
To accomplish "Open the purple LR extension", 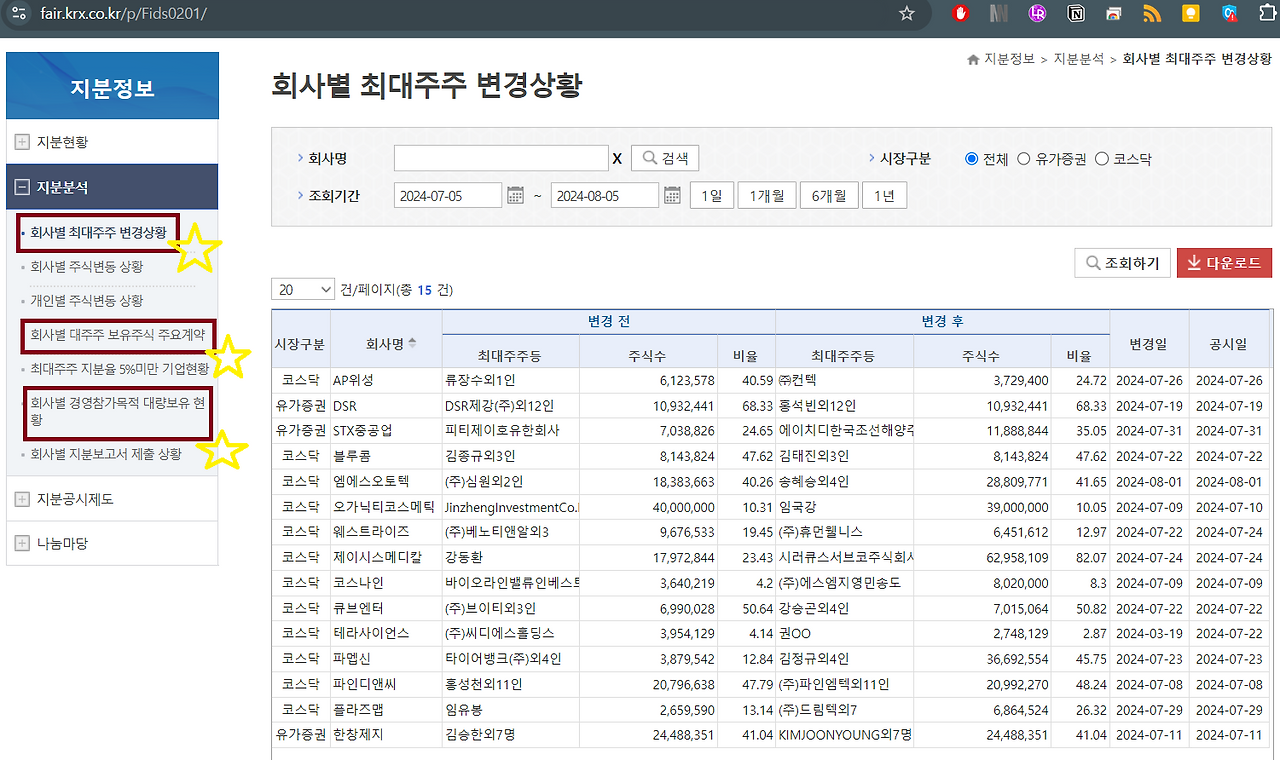I will [1038, 14].
